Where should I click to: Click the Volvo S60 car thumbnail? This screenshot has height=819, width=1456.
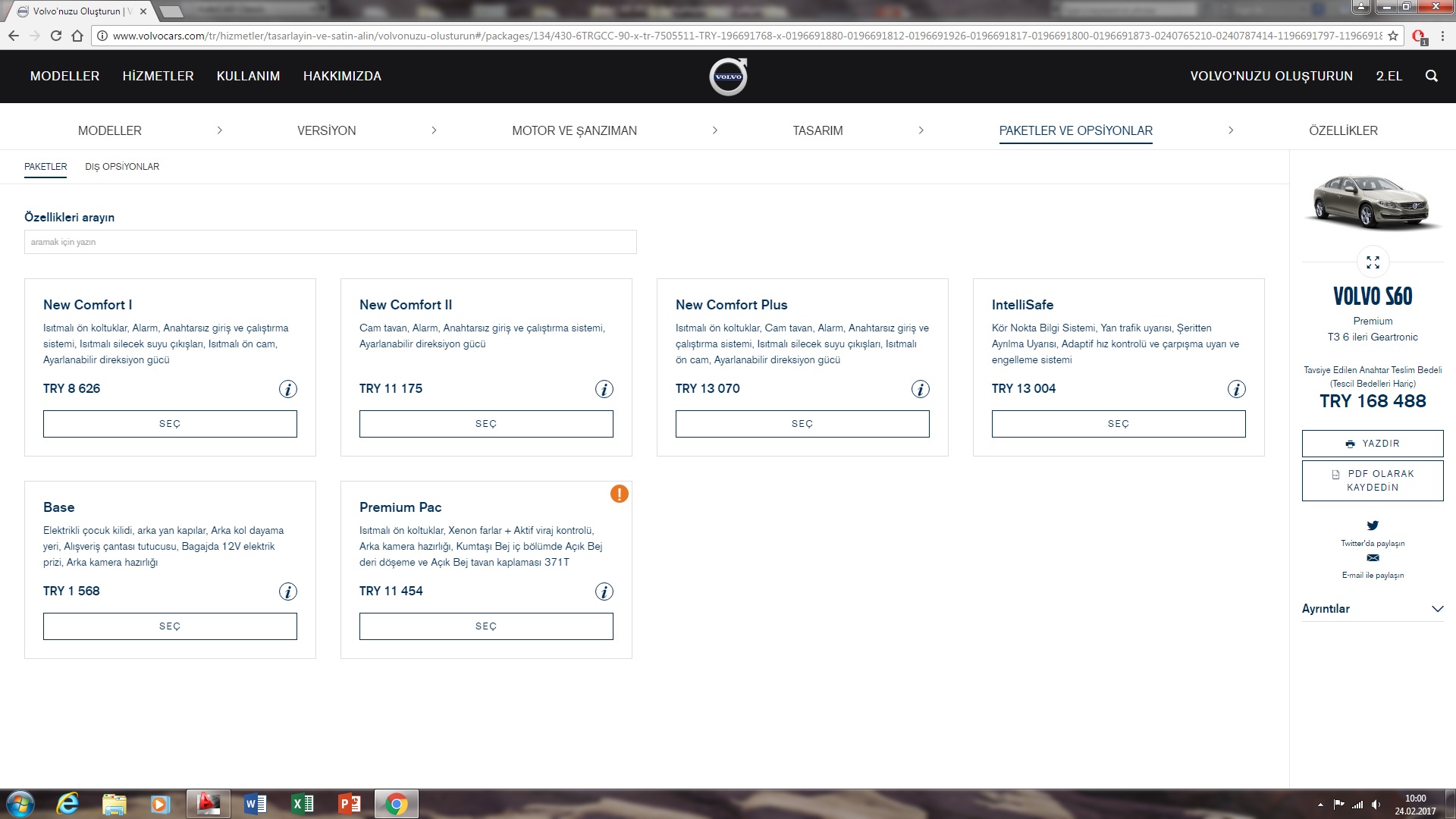[x=1373, y=202]
